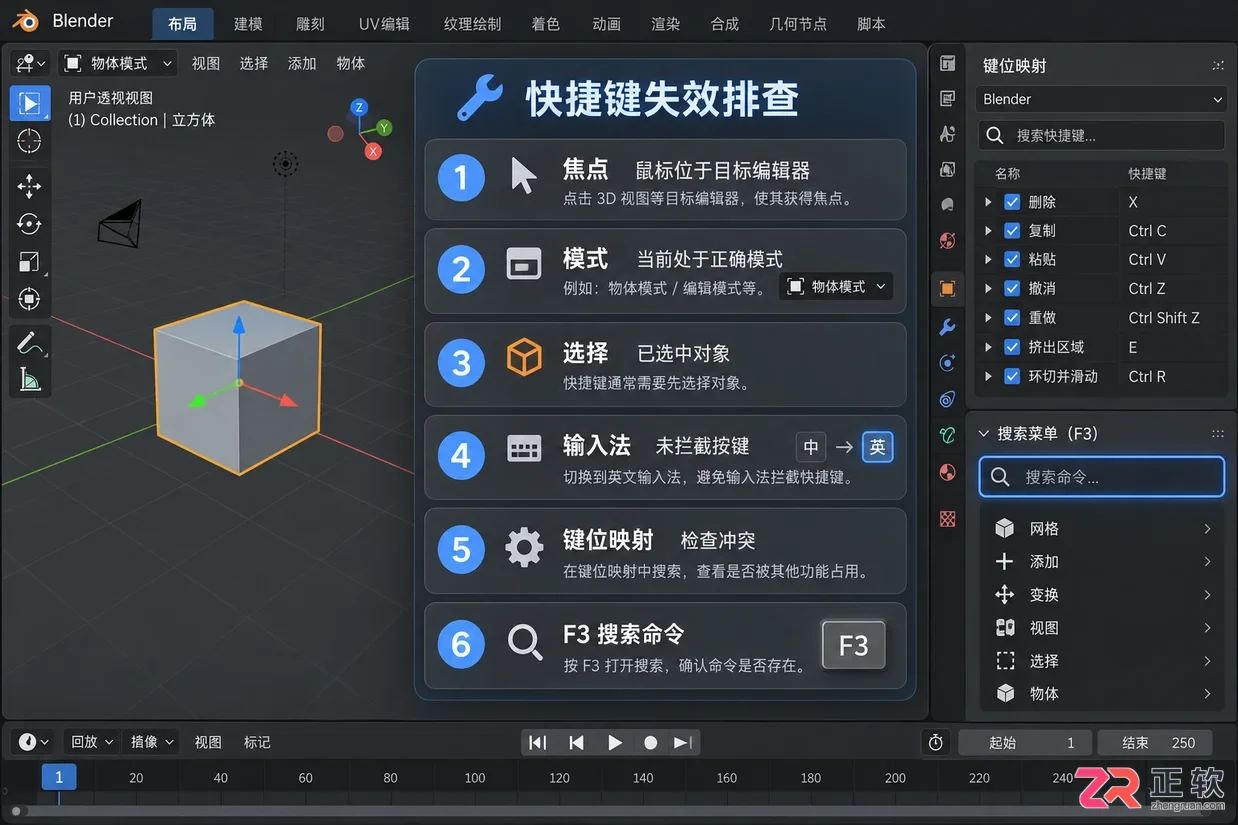Open the red sphere Material properties tab
The width and height of the screenshot is (1238, 825).
948,472
